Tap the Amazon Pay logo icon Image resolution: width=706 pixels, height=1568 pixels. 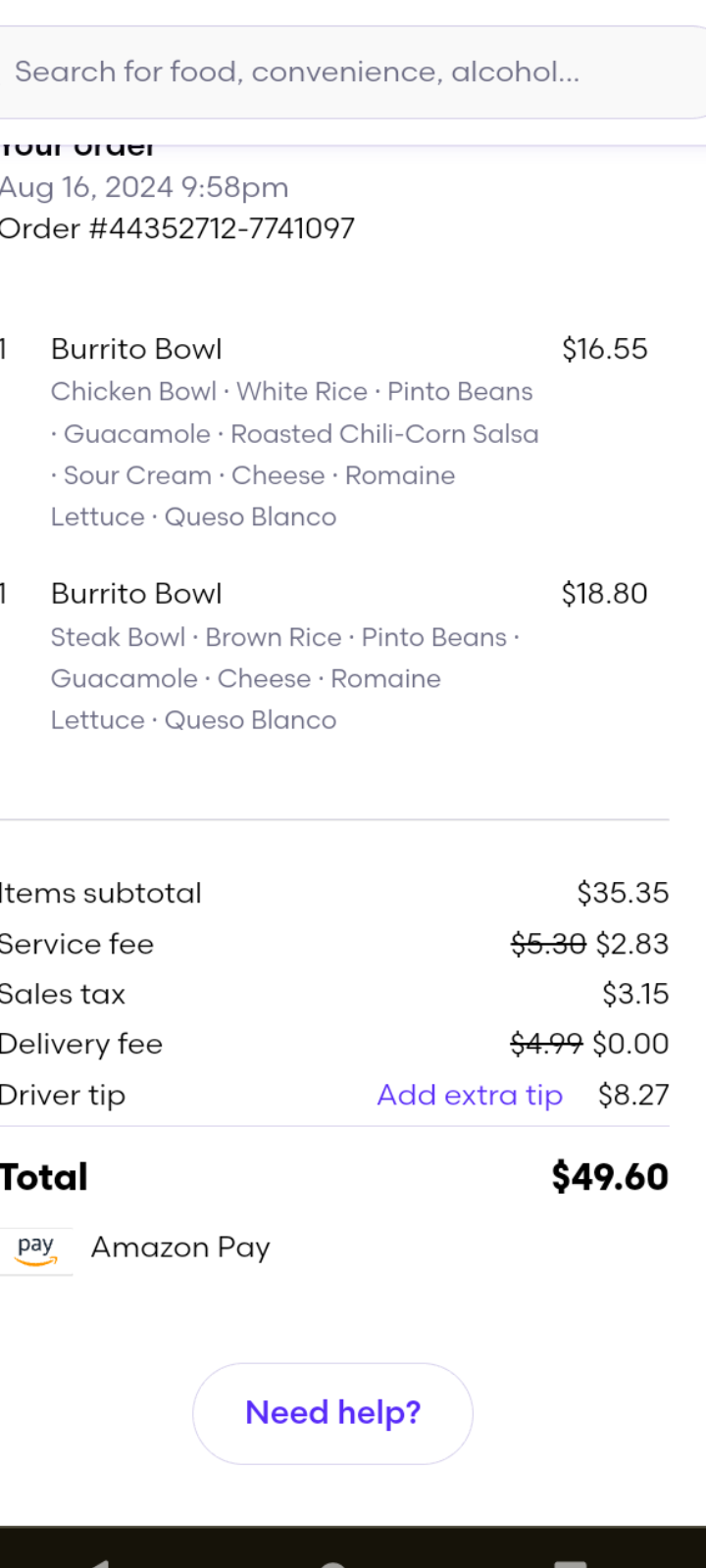36,1249
